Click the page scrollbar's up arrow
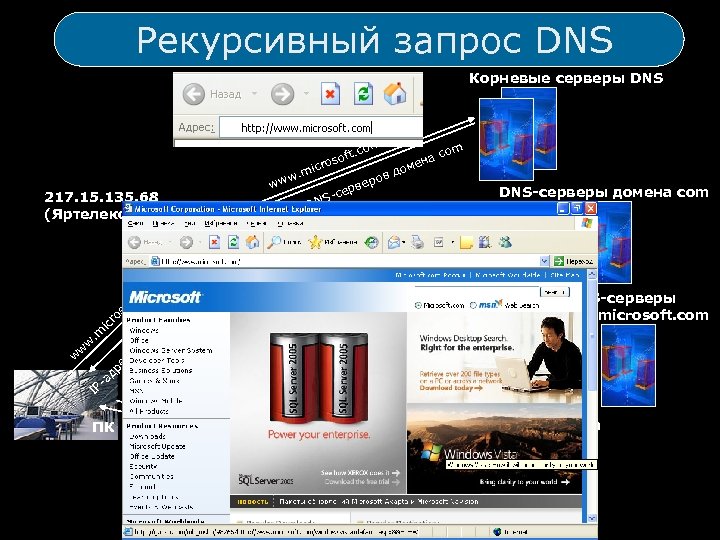 592,275
